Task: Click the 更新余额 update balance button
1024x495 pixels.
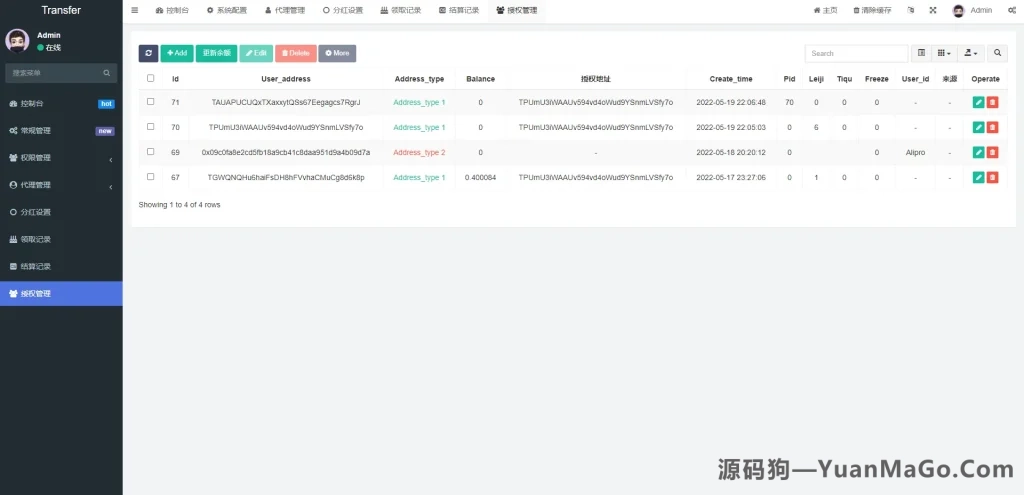Action: point(216,54)
